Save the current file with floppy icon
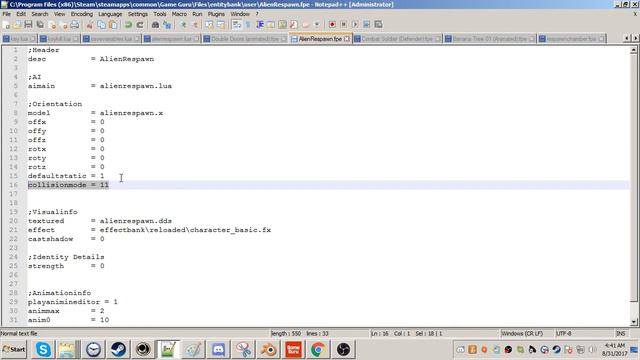Screen dimensions: 640x360 tap(28, 25)
